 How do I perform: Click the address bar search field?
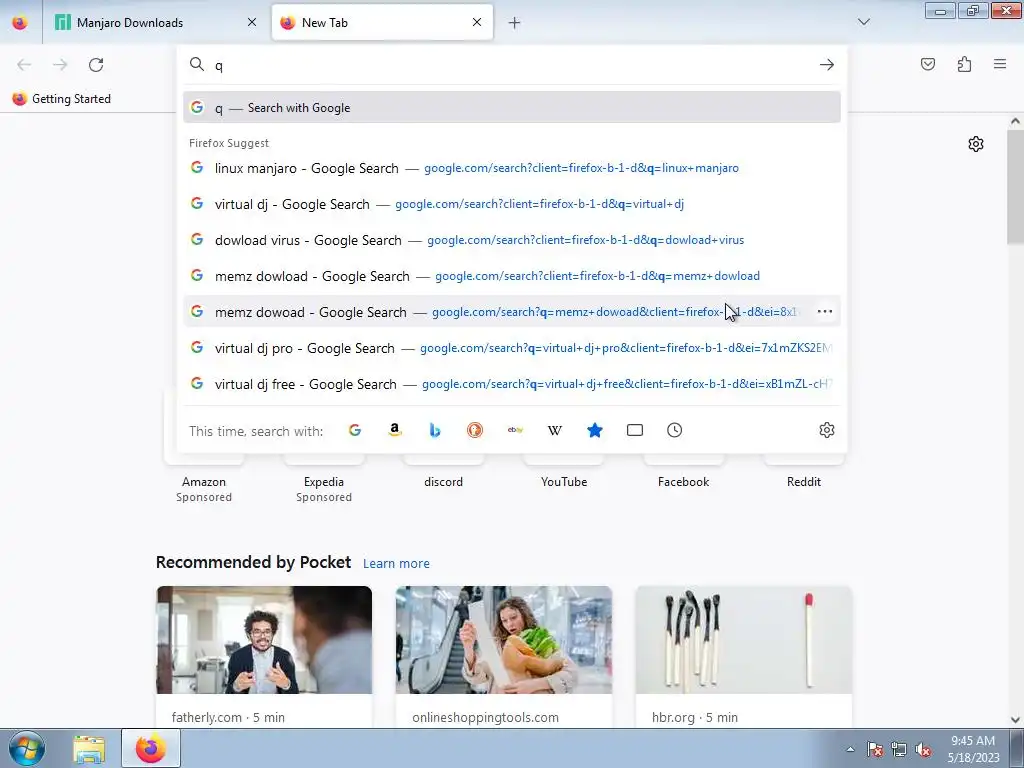click(512, 65)
